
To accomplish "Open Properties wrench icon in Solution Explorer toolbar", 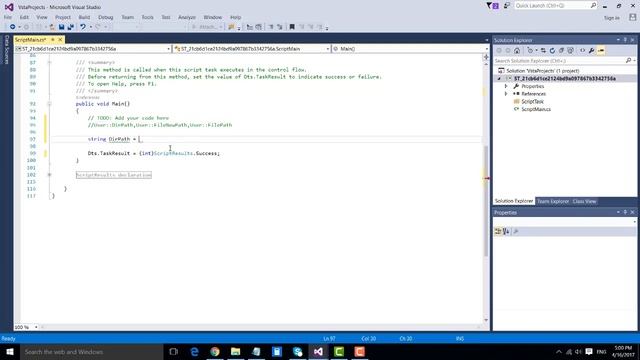I will (591, 51).
